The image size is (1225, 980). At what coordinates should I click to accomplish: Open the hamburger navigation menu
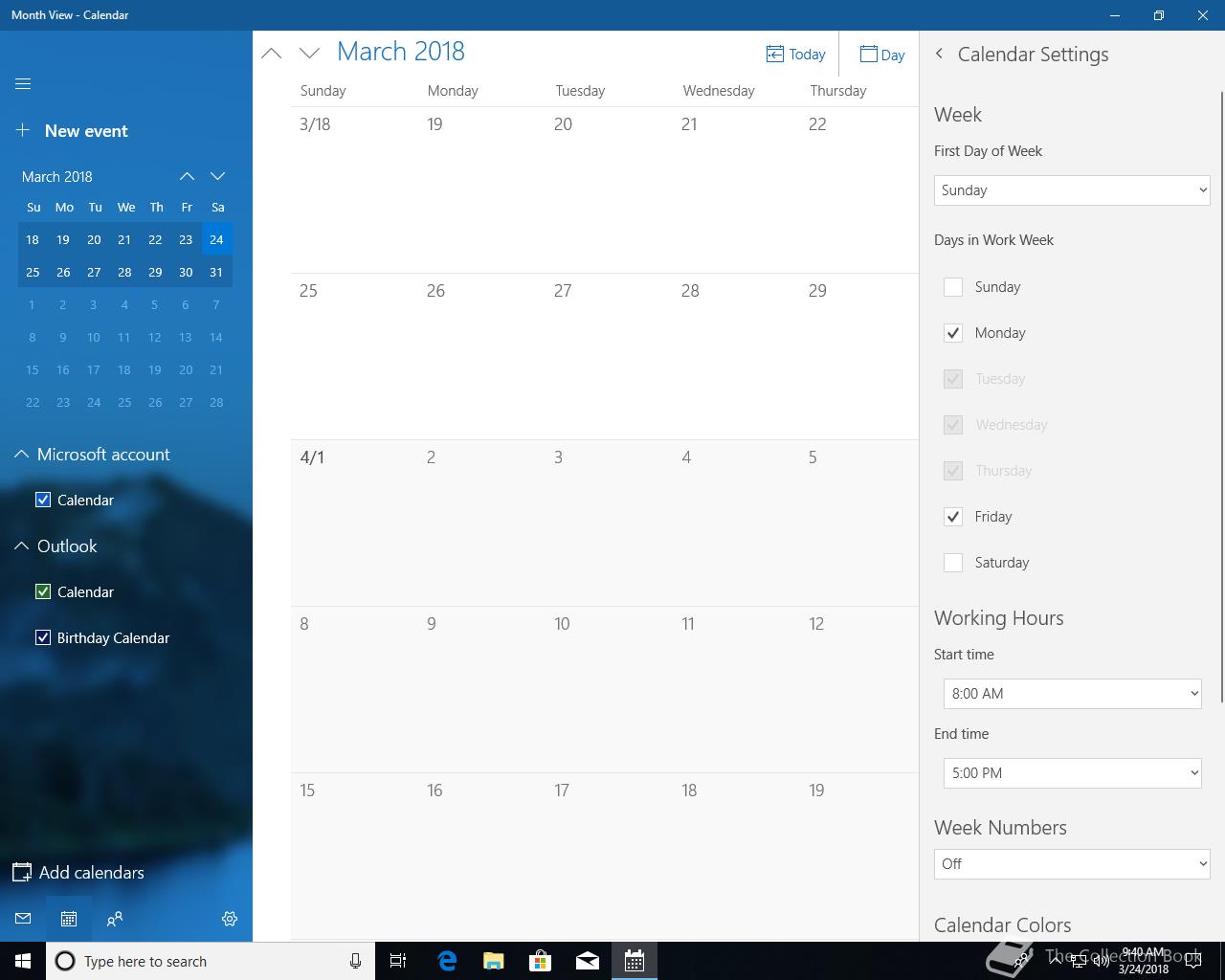coord(23,84)
